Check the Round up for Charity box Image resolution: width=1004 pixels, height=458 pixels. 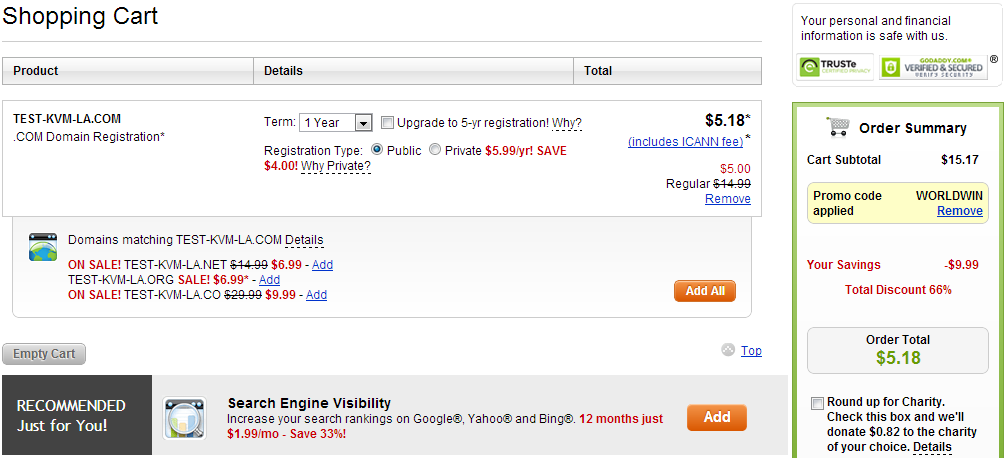[x=818, y=403]
